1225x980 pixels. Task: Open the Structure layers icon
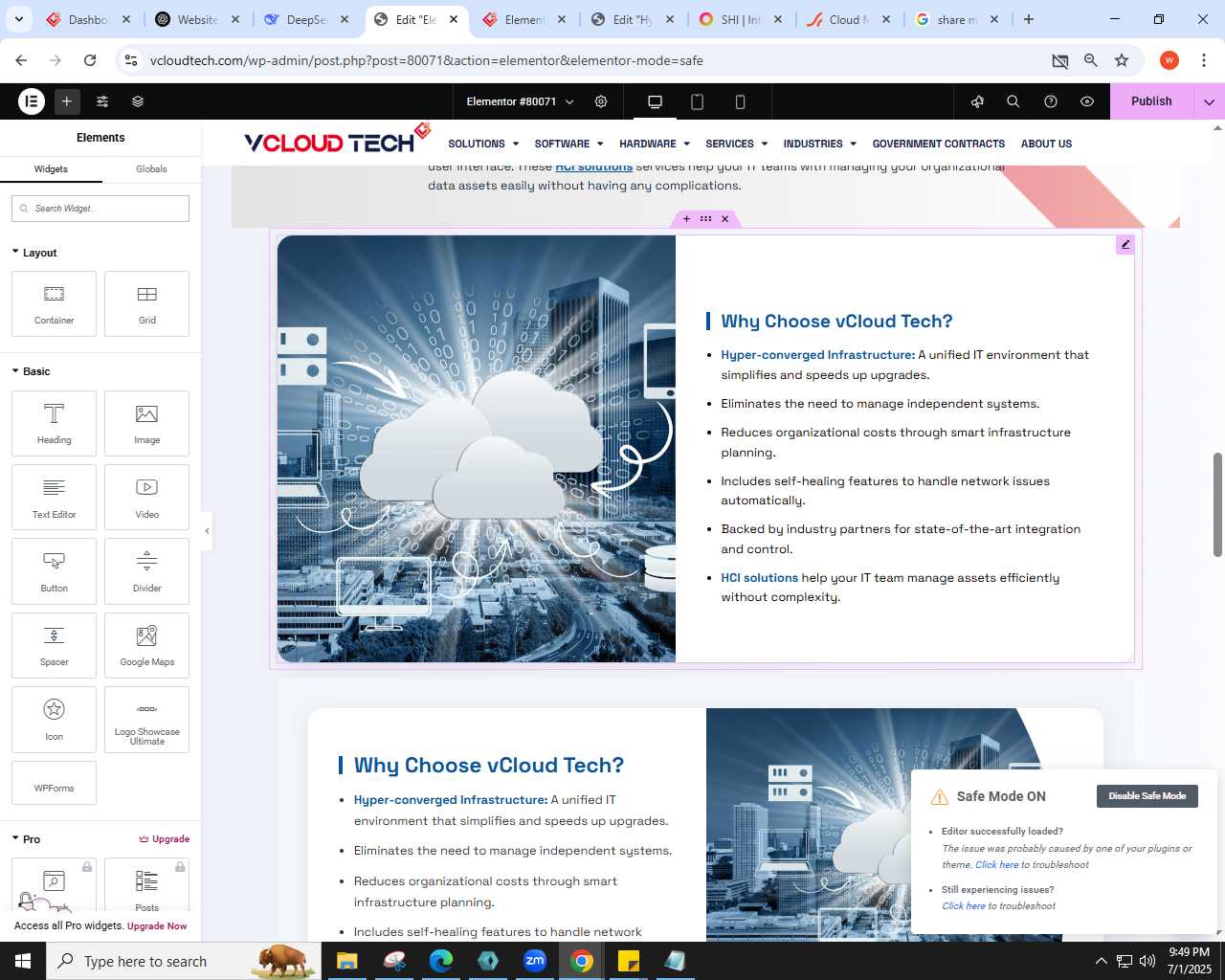click(138, 101)
